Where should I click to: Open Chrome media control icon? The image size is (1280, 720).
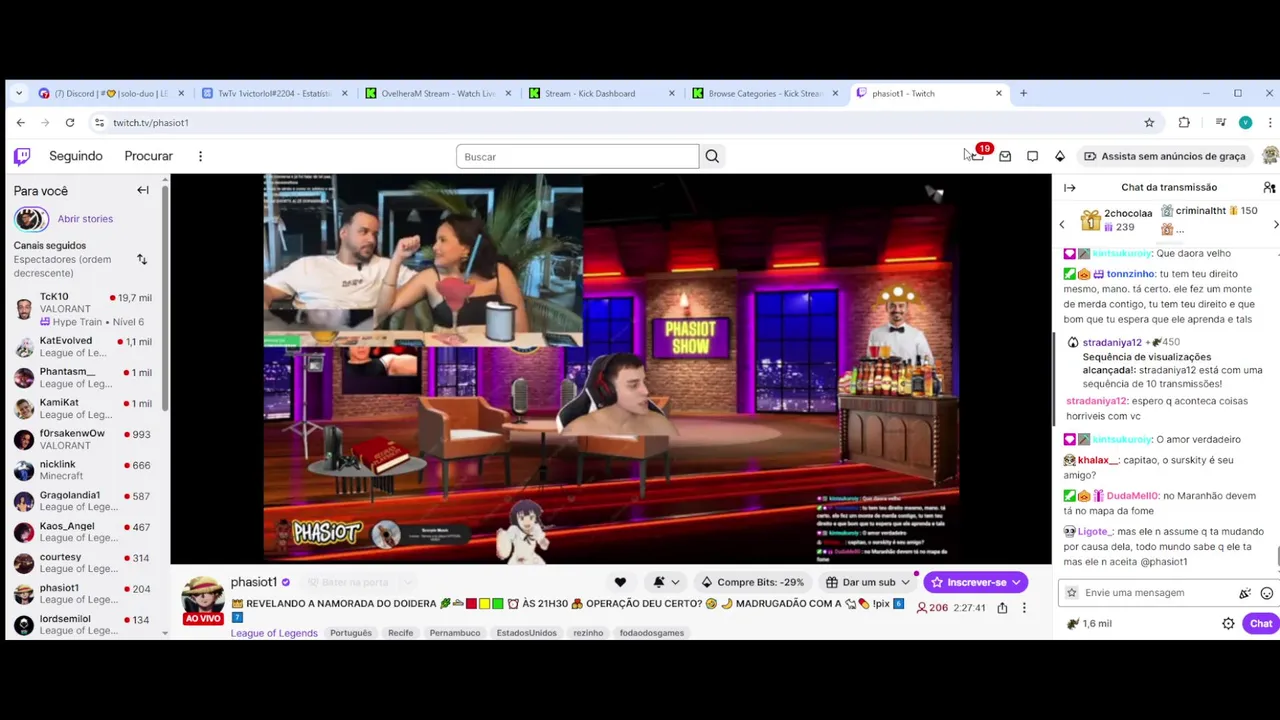click(x=1220, y=122)
